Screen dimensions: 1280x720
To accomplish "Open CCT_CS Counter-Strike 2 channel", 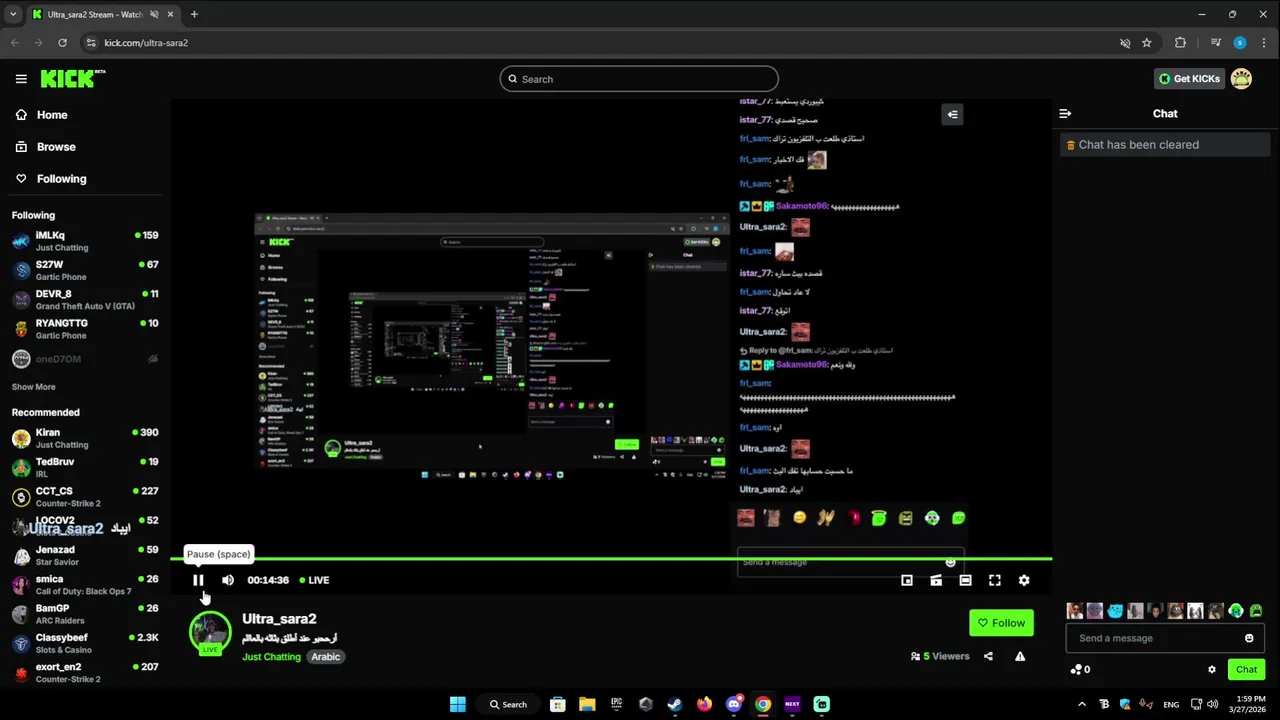I will point(85,497).
